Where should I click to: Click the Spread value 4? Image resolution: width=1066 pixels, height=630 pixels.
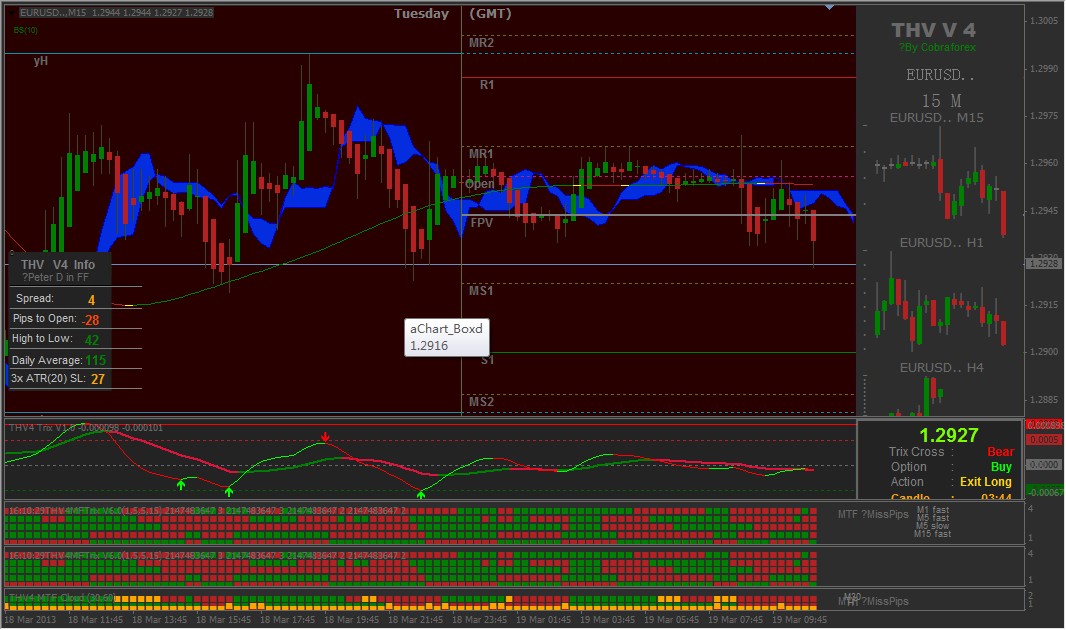[92, 300]
